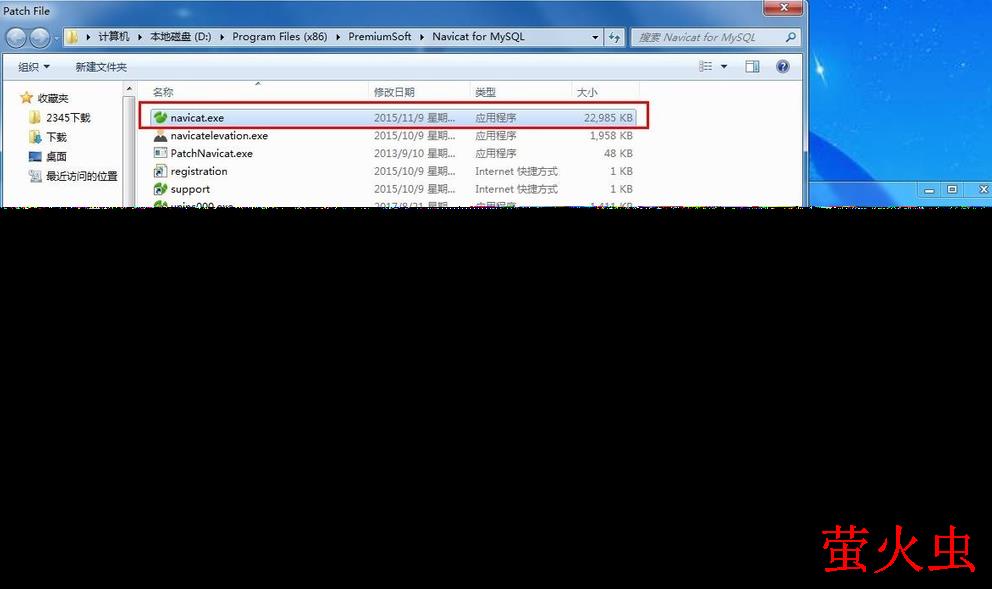The width and height of the screenshot is (992, 589).
Task: Select the navicat.exe file icon
Action: tap(160, 118)
